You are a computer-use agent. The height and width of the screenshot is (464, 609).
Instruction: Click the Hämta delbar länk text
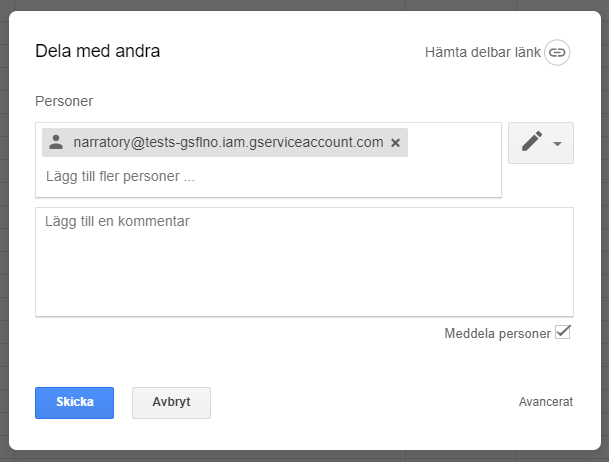click(482, 52)
